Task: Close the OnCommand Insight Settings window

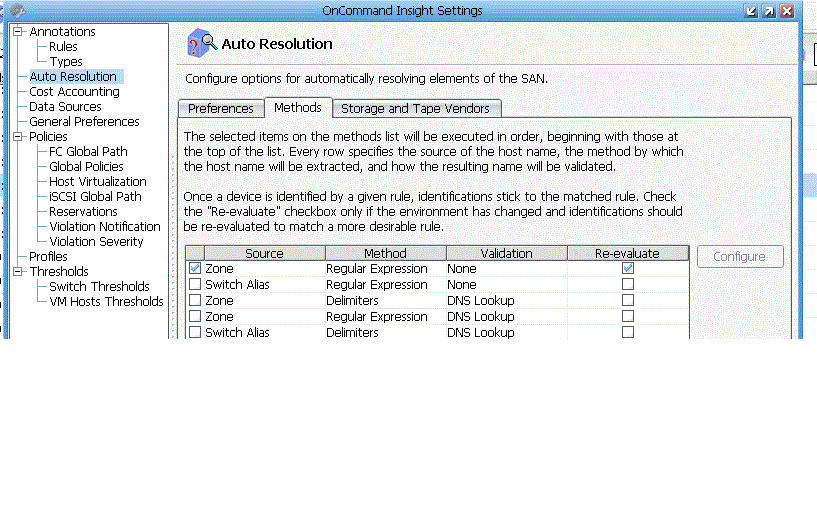Action: pos(787,11)
